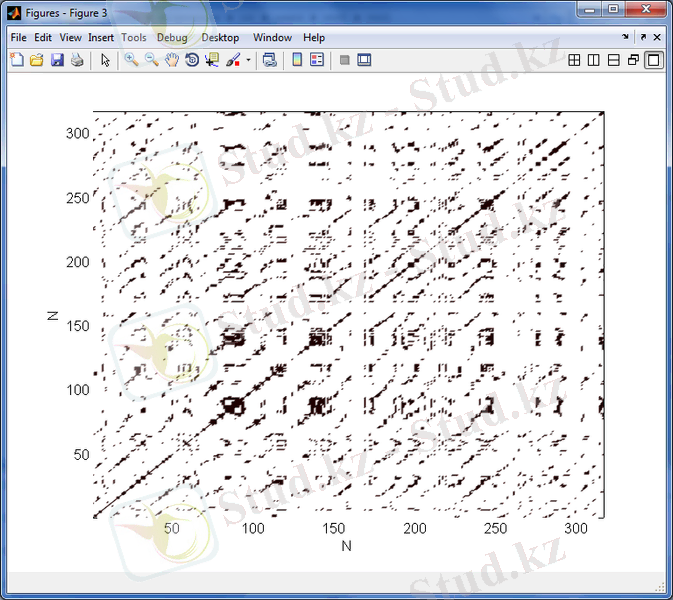
Task: Switch to tiled figure layout icon
Action: (x=574, y=60)
